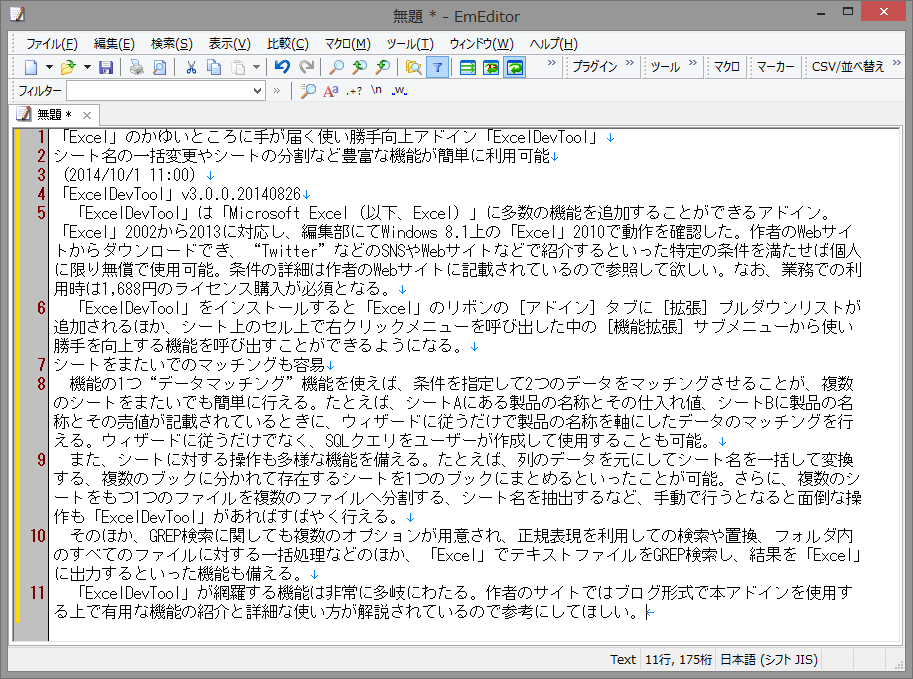Viewport: 913px width, 679px height.
Task: Open Find with magnifier icon
Action: [336, 68]
